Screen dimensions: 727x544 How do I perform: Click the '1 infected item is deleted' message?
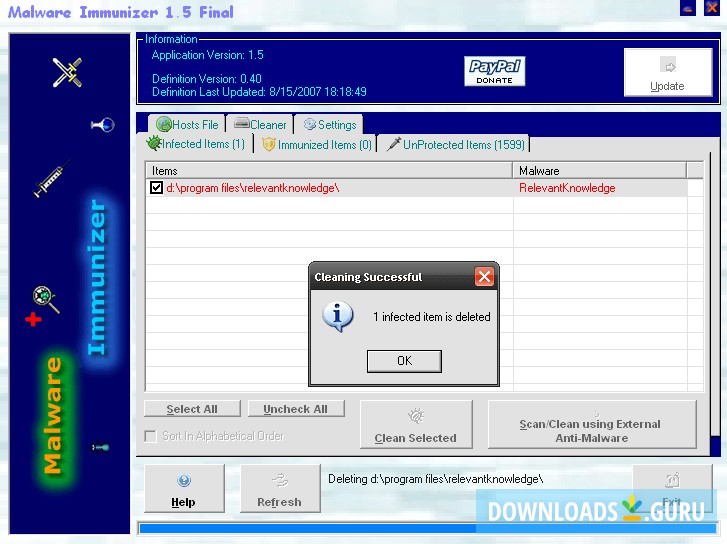tap(432, 317)
